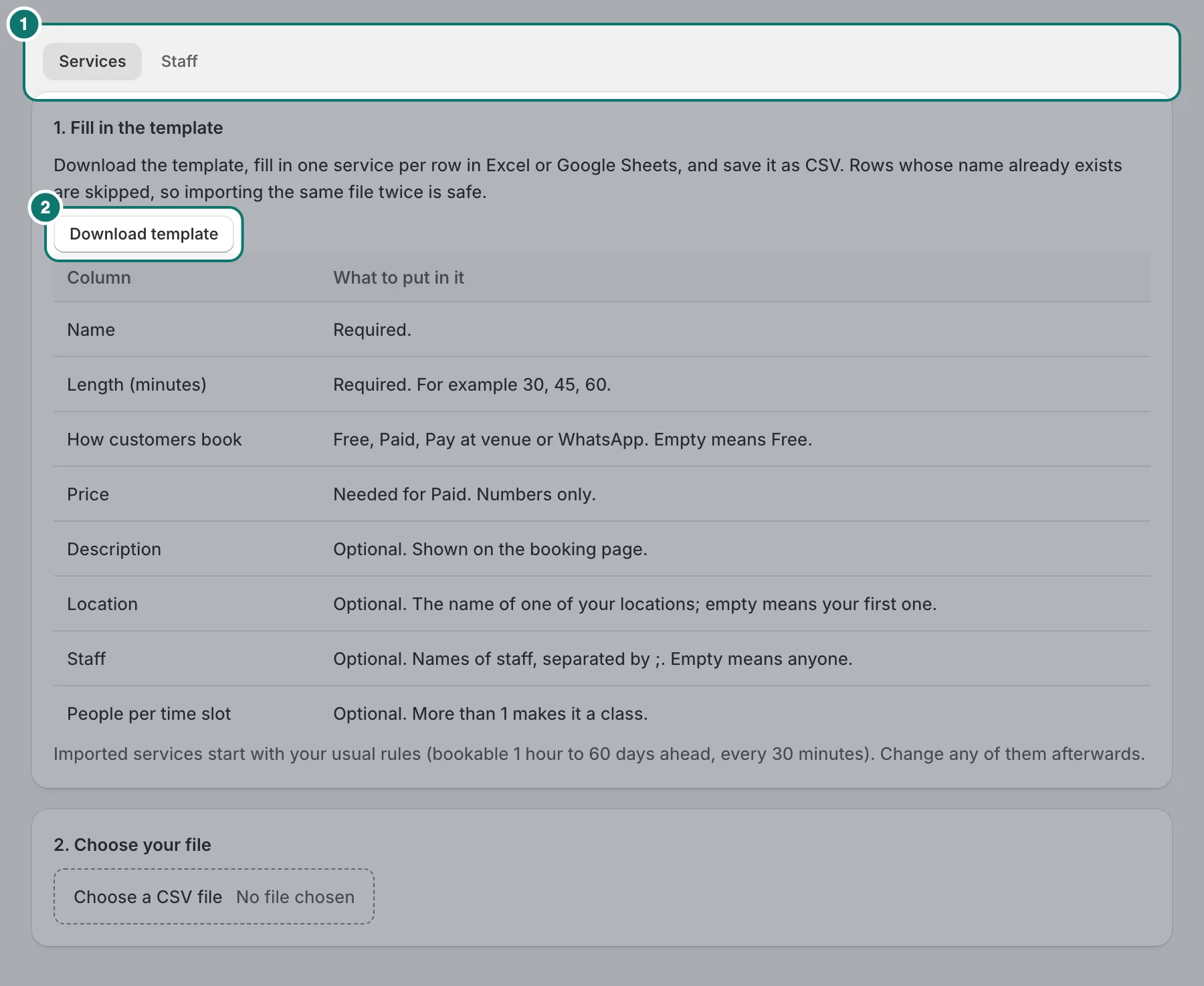Screen dimensions: 1204x986
Task: Click the 'Price' row label
Action: tap(88, 494)
